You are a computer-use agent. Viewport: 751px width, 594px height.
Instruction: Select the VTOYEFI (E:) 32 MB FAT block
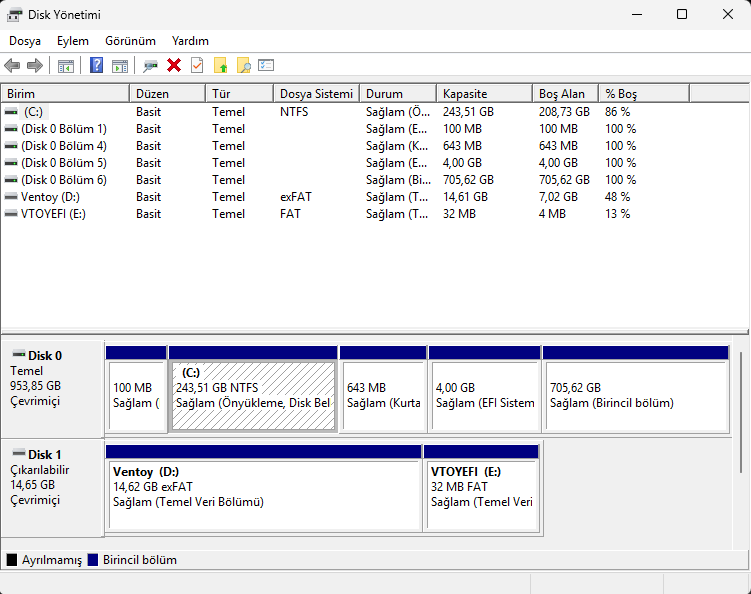(481, 488)
